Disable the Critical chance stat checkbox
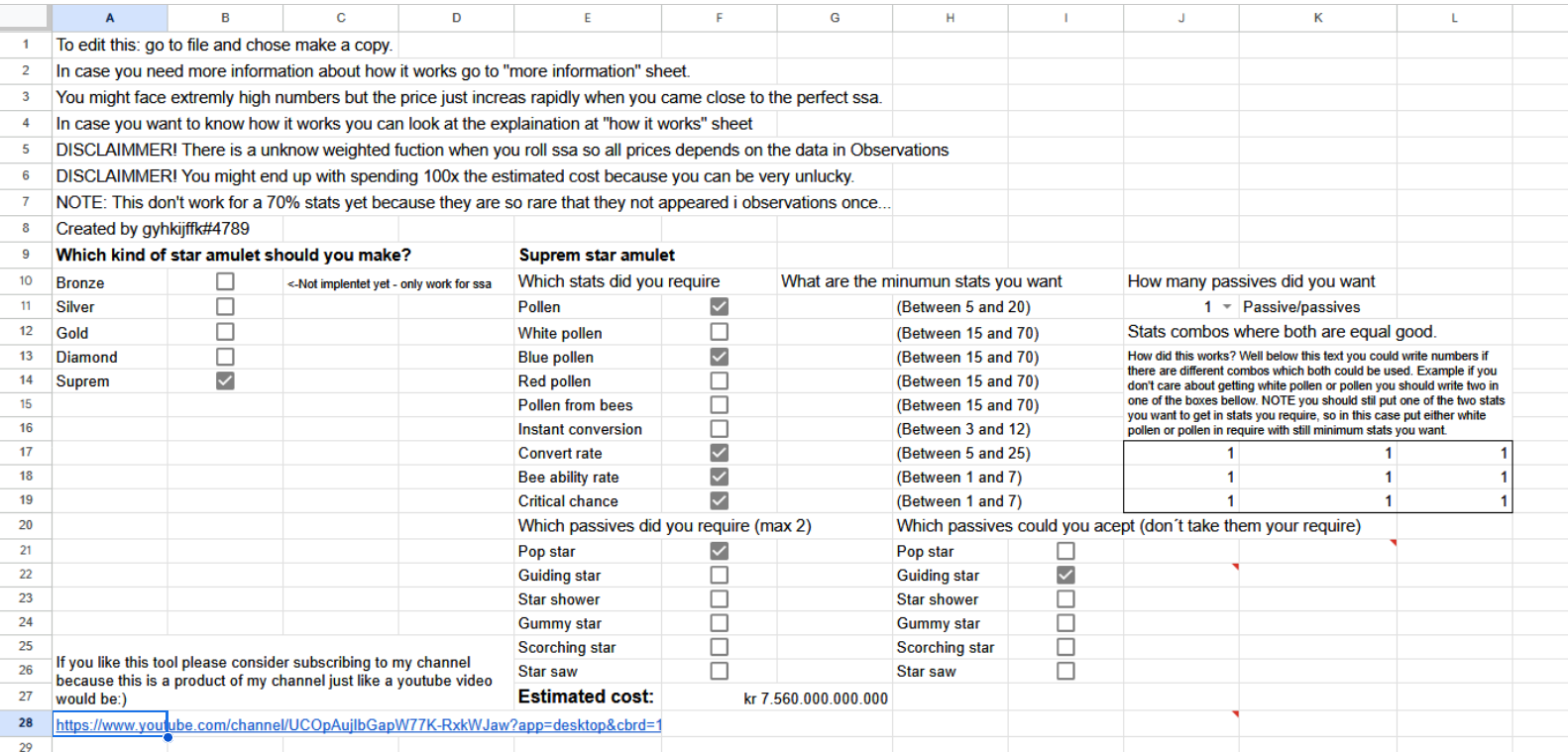This screenshot has width=1568, height=752. 719,500
